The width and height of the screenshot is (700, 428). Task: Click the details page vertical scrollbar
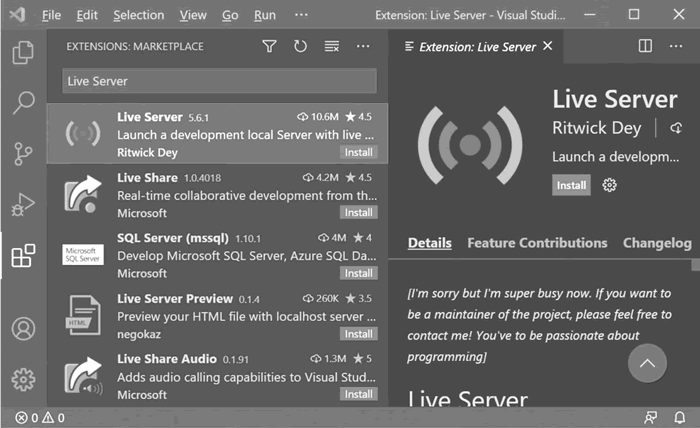(x=695, y=266)
